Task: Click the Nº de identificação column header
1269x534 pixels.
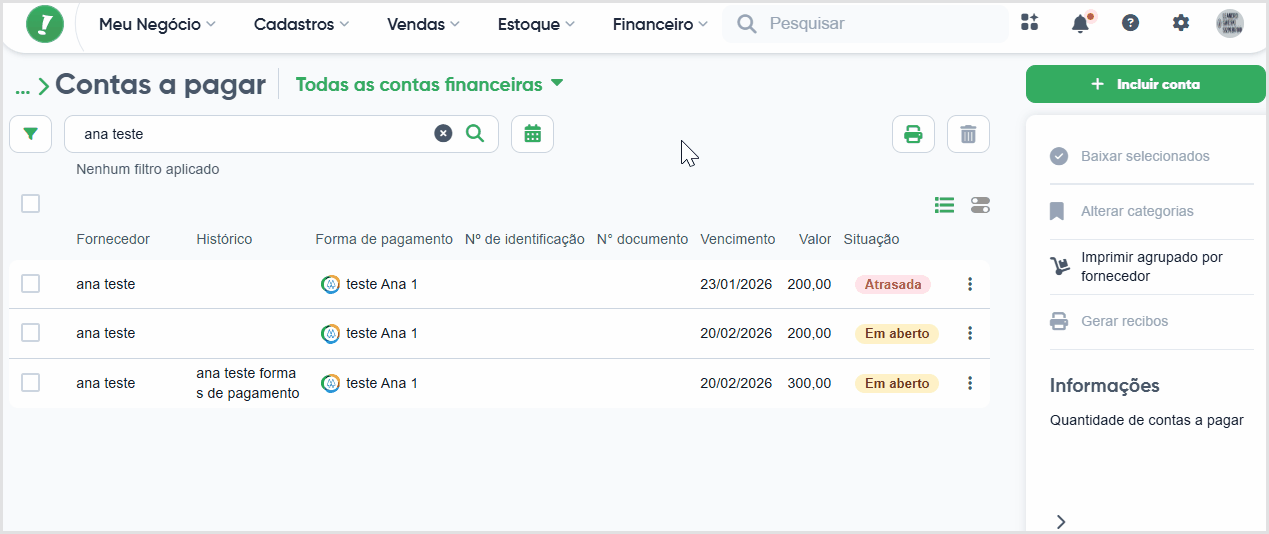Action: [x=525, y=240]
